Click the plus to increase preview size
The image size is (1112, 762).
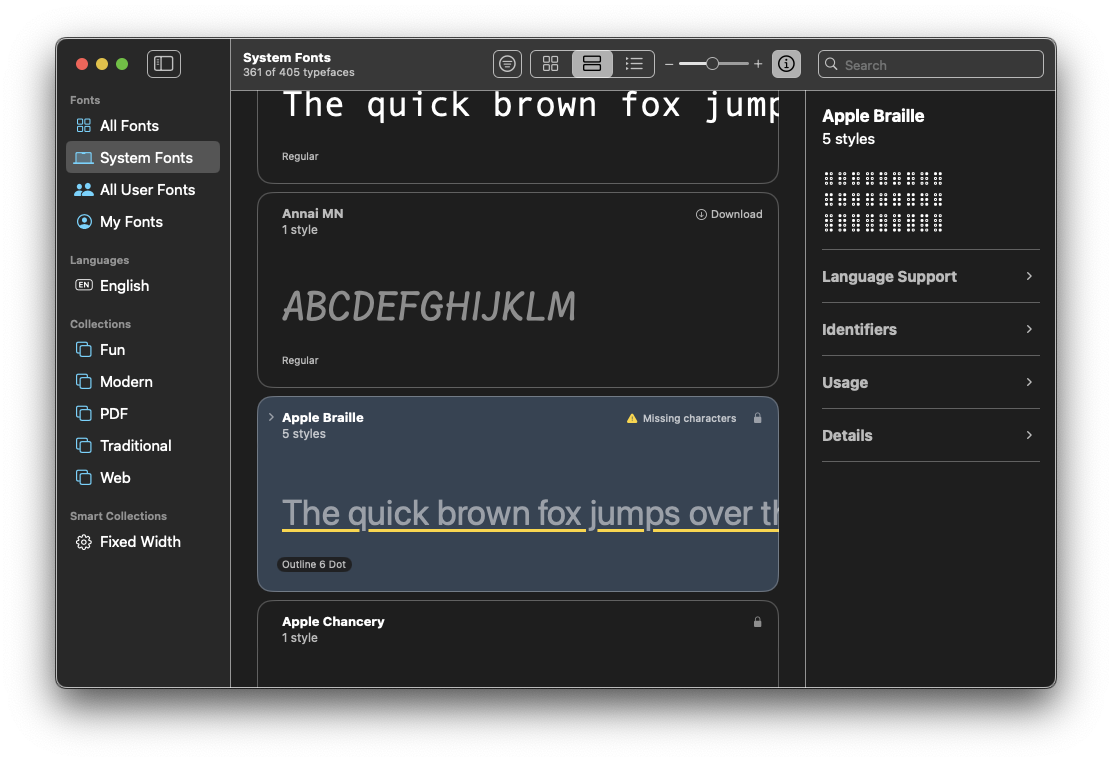758,64
